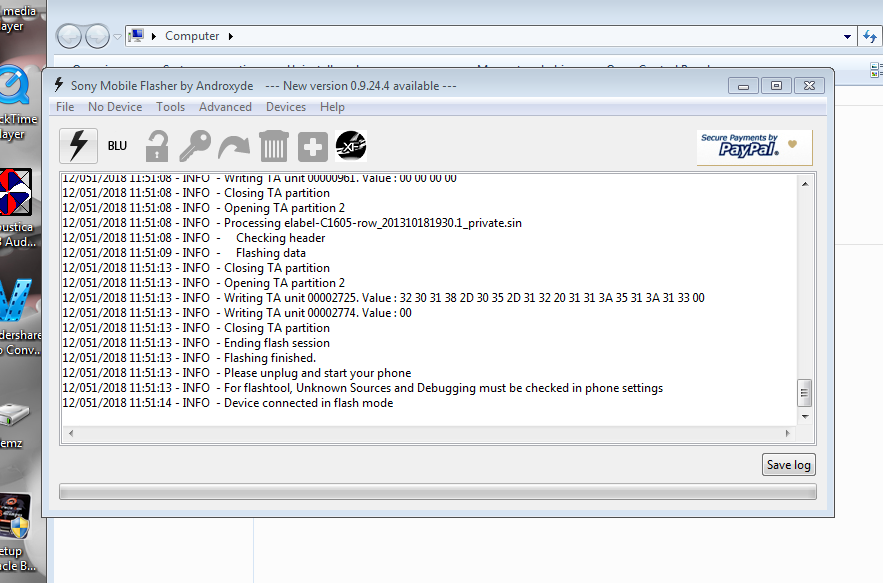This screenshot has width=883, height=583.
Task: Open the BLU bootloader unlock tool
Action: [117, 146]
